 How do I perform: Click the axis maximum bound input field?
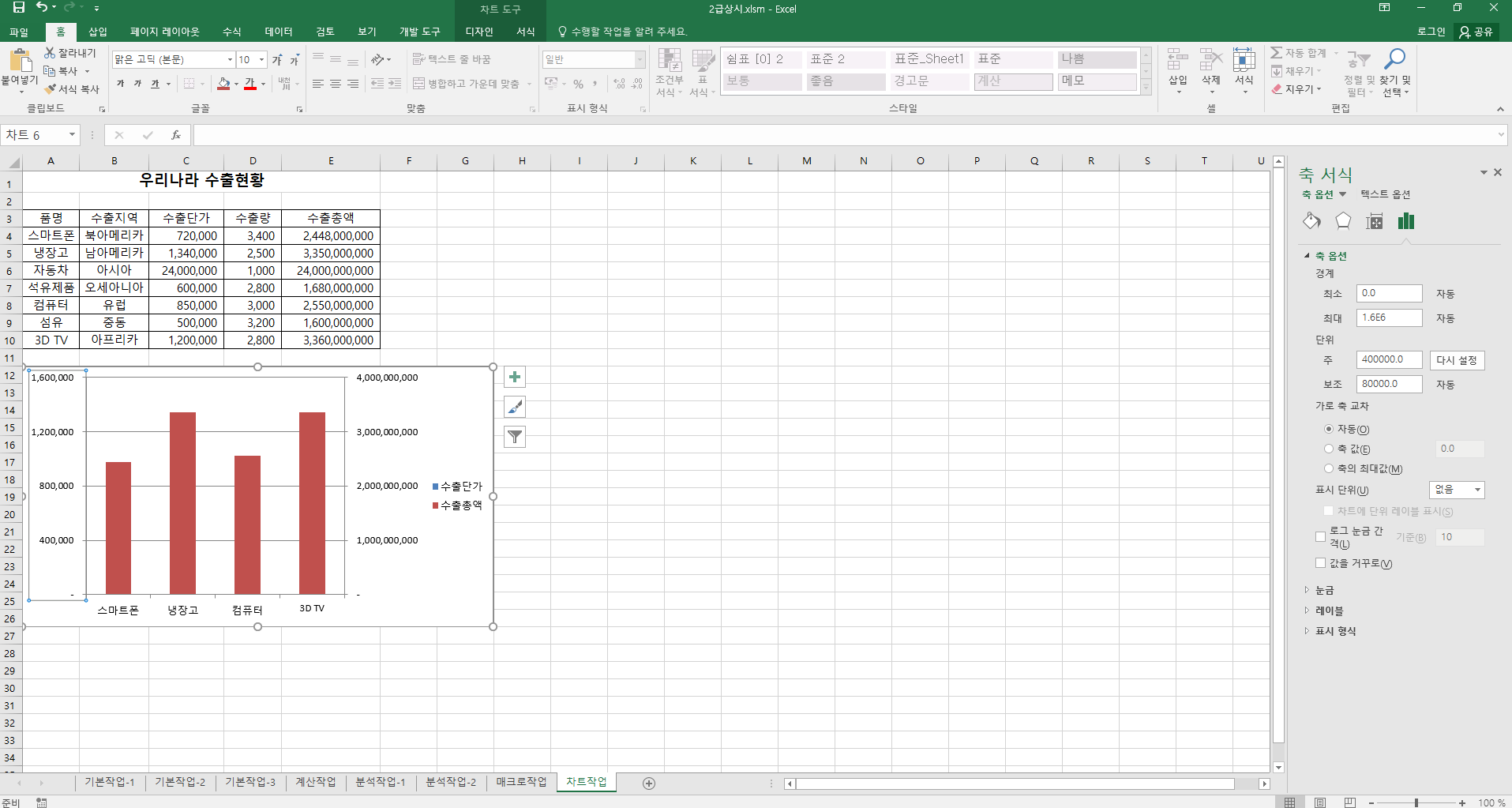(x=1389, y=318)
